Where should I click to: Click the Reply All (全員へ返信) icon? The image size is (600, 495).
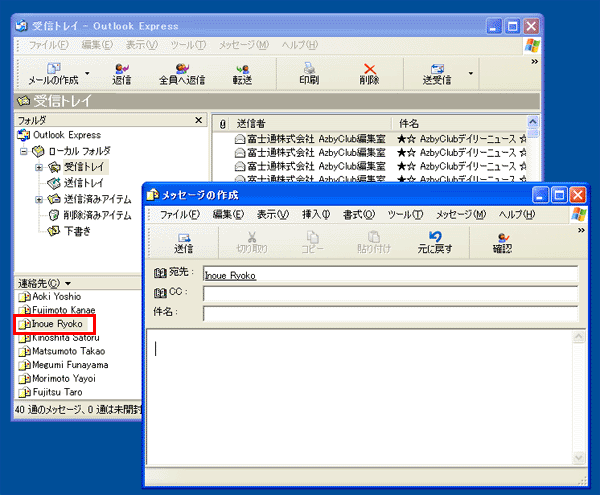[x=182, y=69]
